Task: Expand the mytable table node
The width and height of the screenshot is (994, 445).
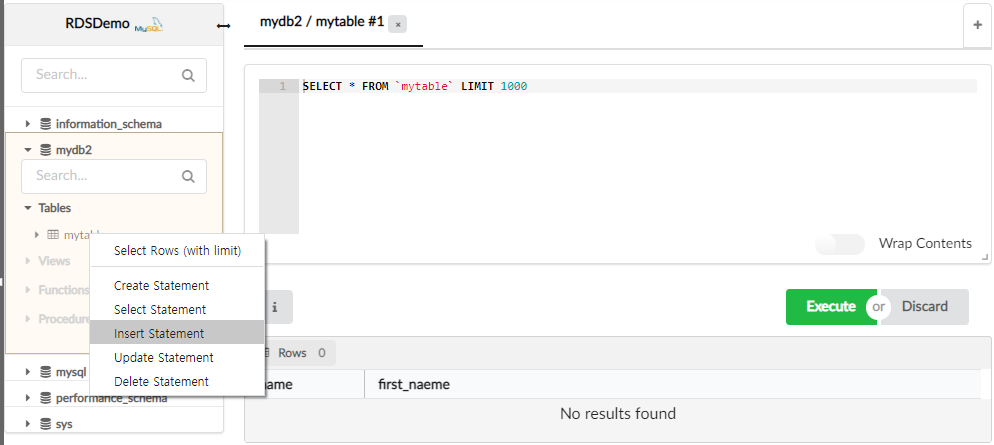Action: 37,235
